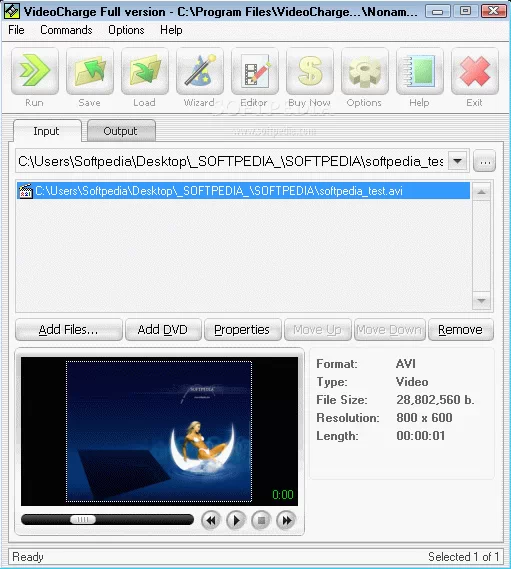
Task: Click the Save folder icon
Action: 90,71
